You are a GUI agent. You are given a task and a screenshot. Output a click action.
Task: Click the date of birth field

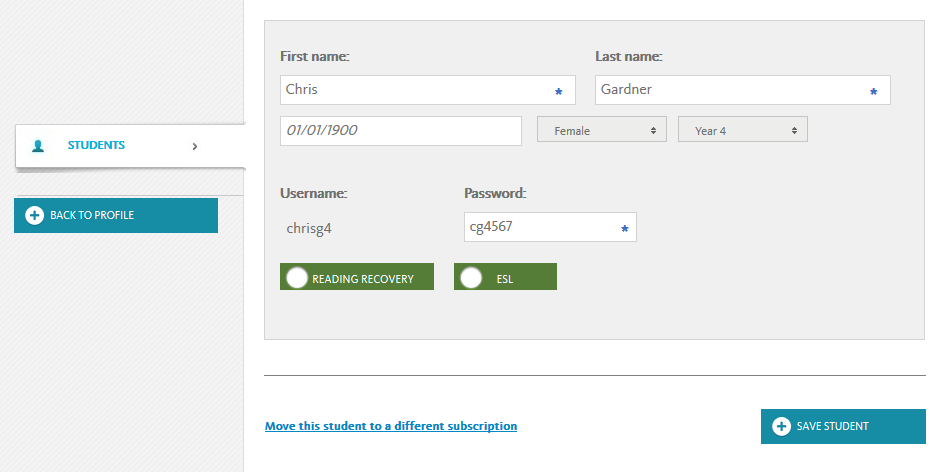click(x=400, y=131)
